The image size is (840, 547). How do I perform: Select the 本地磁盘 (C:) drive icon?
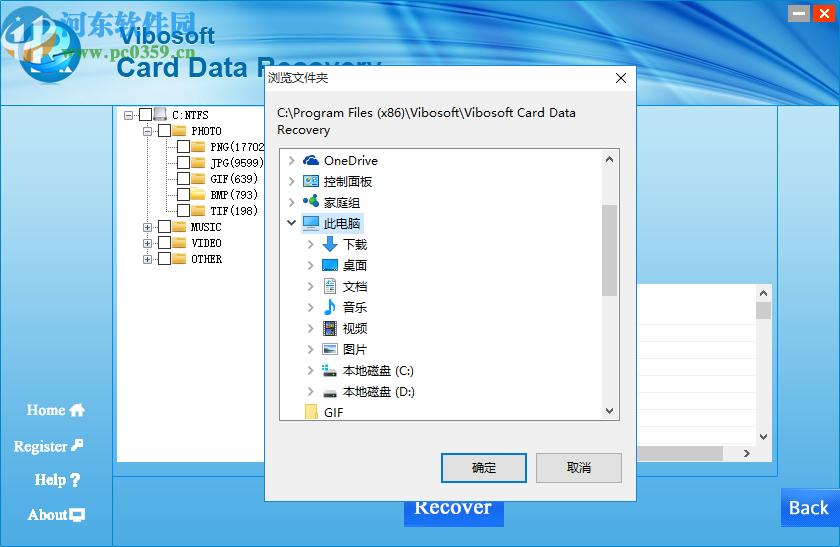[329, 370]
